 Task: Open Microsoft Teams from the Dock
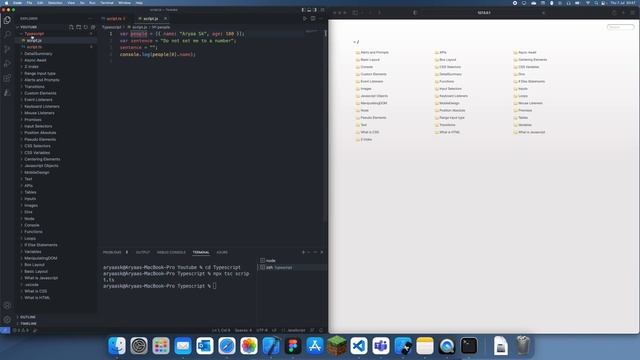[381, 346]
